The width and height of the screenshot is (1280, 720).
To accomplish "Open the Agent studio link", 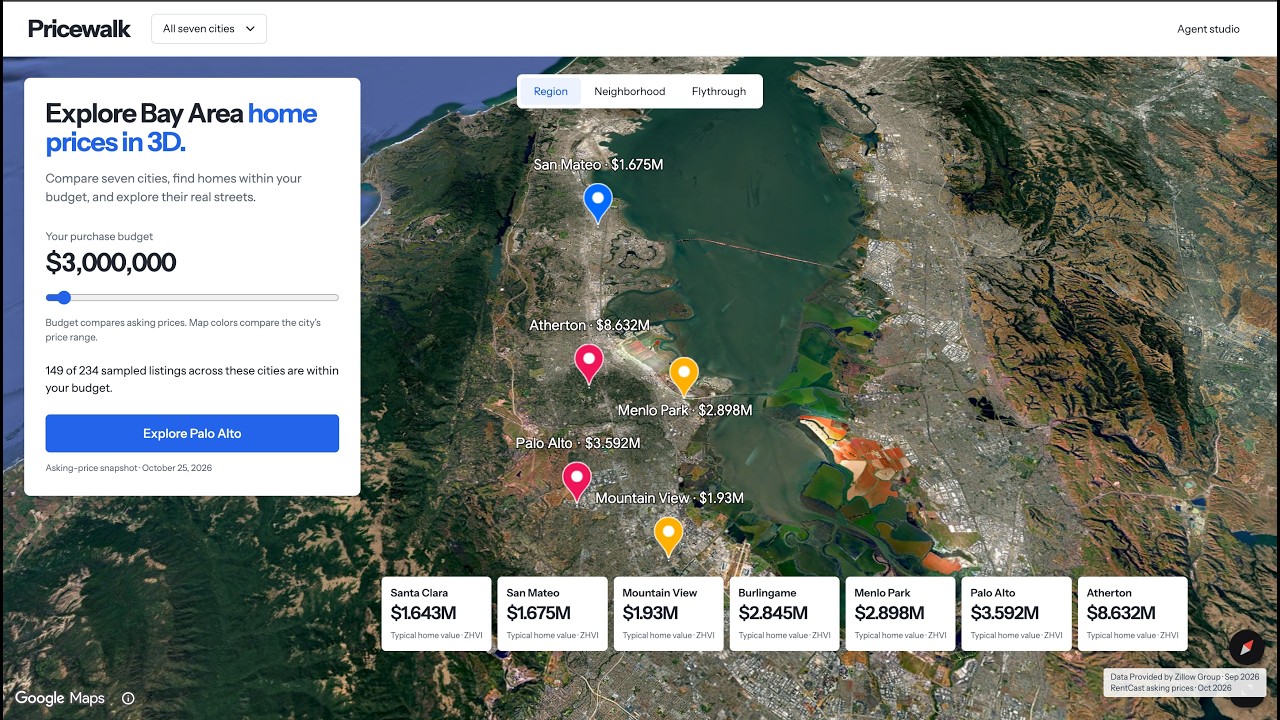I will click(1208, 29).
